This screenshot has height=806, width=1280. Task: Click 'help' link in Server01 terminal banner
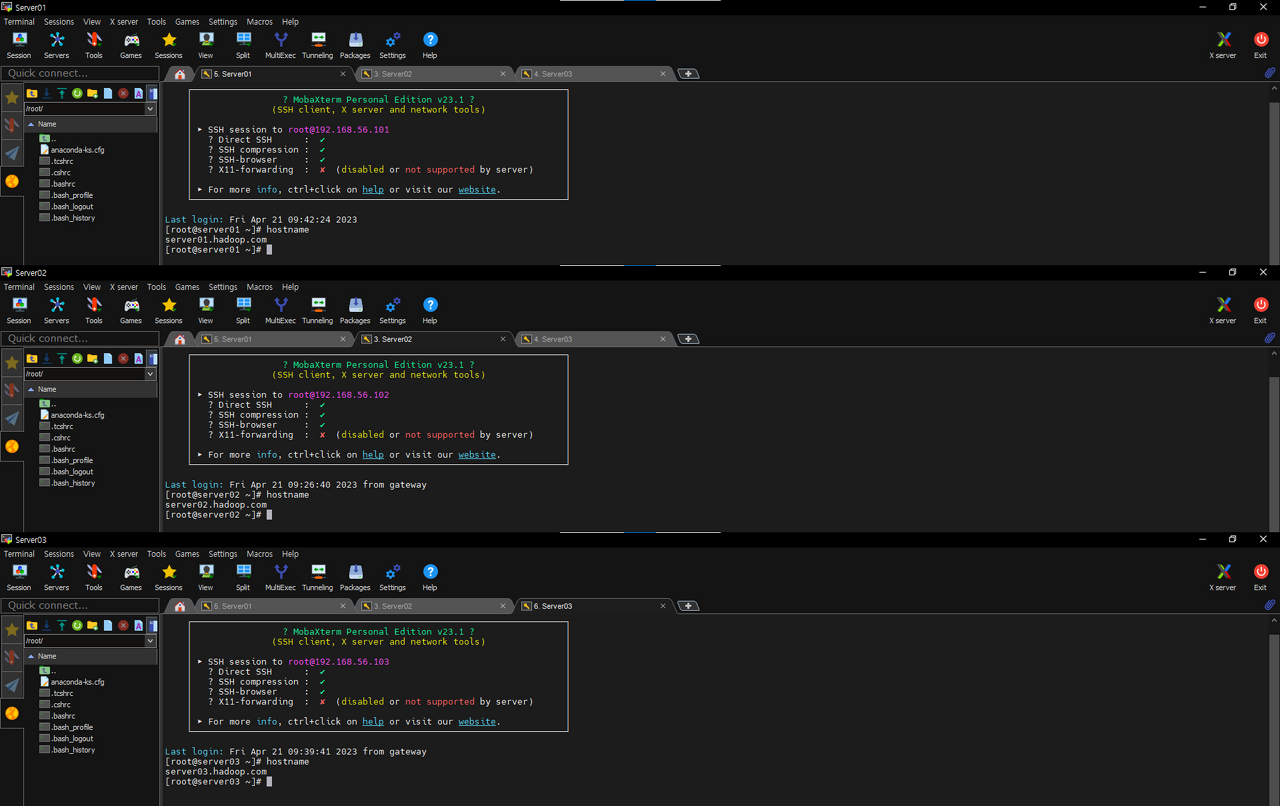pyautogui.click(x=373, y=189)
